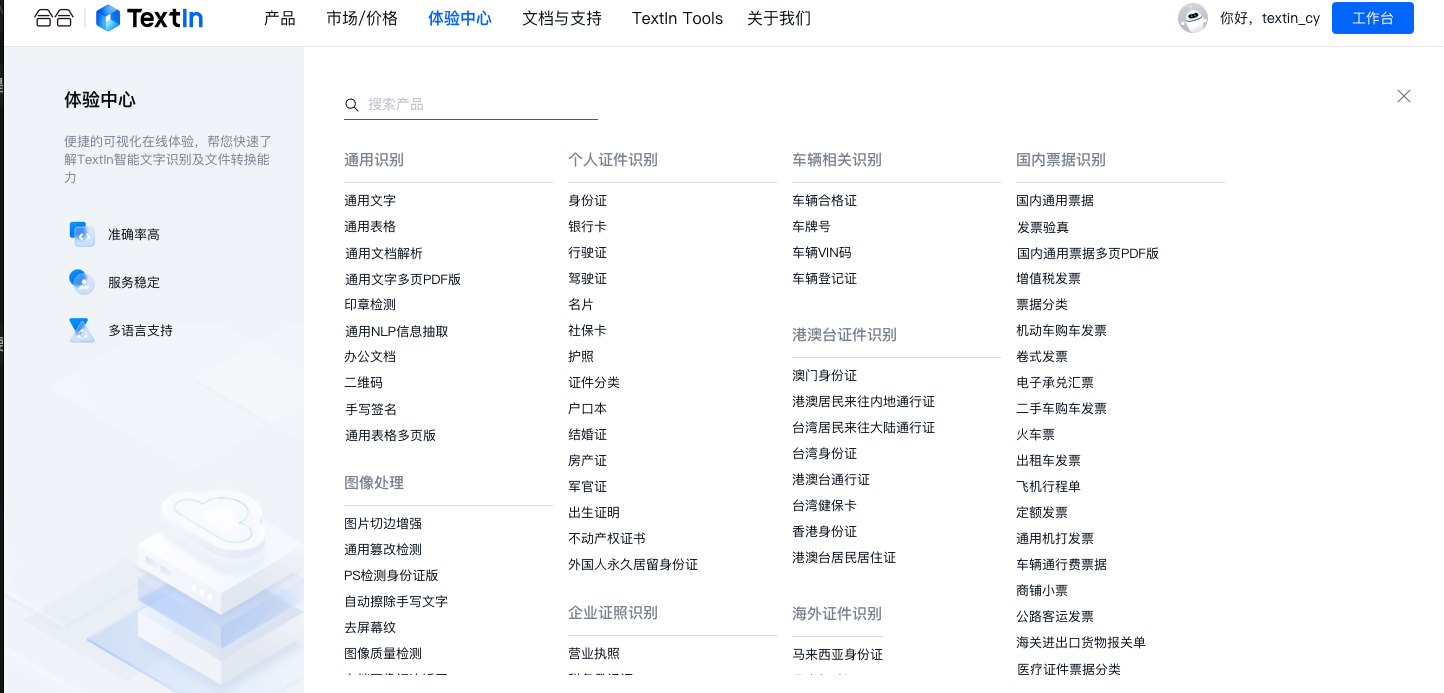Open 银行卡 recognition link
The image size is (1444, 693).
[x=588, y=227]
